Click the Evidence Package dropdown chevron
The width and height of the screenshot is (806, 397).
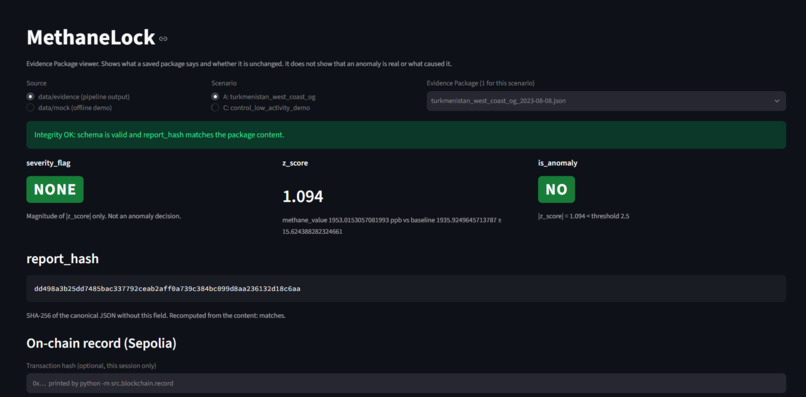[x=777, y=101]
